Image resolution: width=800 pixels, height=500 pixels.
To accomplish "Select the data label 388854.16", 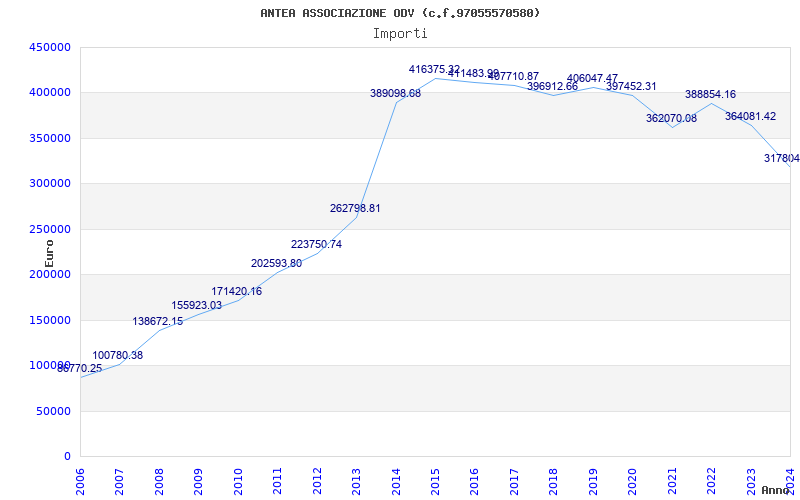I will pyautogui.click(x=710, y=94).
